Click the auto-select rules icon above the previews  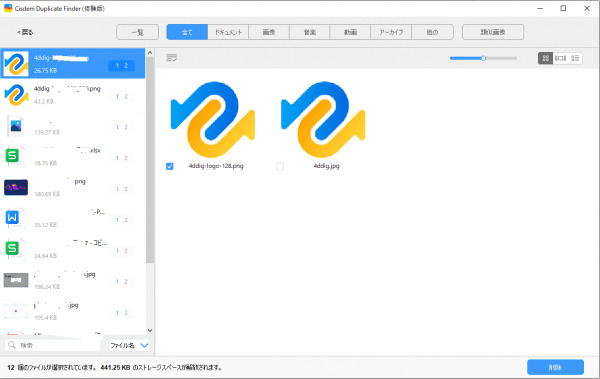pyautogui.click(x=171, y=58)
